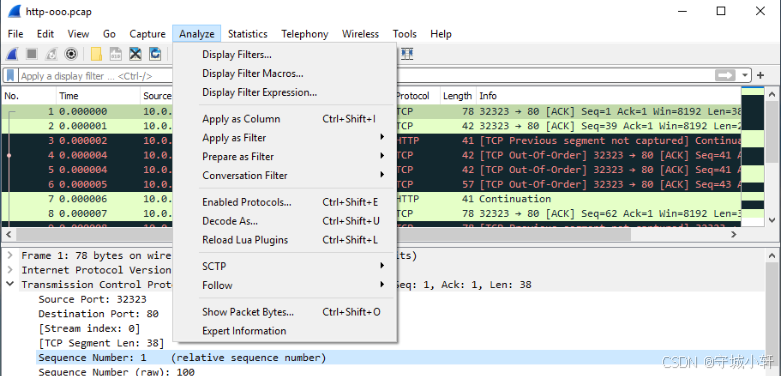Select Apply as Column menu item

pyautogui.click(x=285, y=119)
